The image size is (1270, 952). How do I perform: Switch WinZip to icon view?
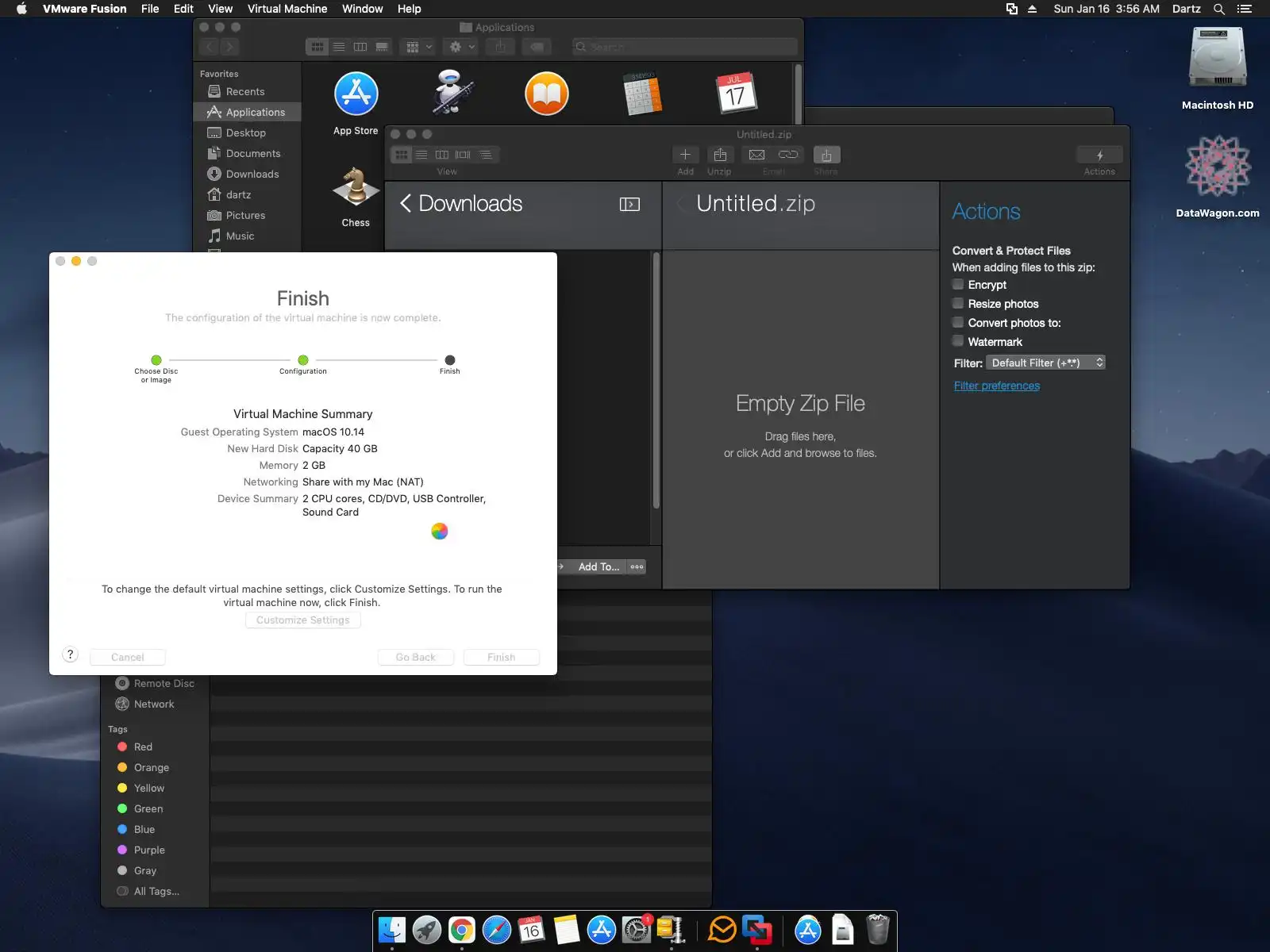[402, 155]
